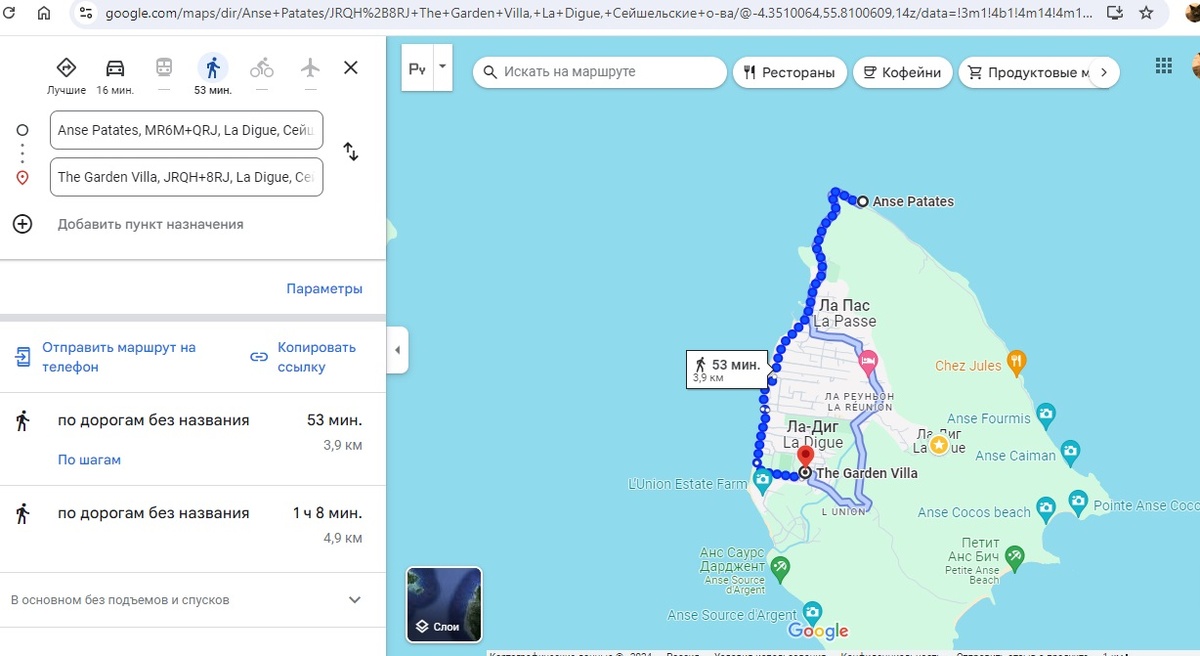Screen dimensions: 1200x656
Task: Click the Anse Cocos beach camera marker
Action: 1045,507
